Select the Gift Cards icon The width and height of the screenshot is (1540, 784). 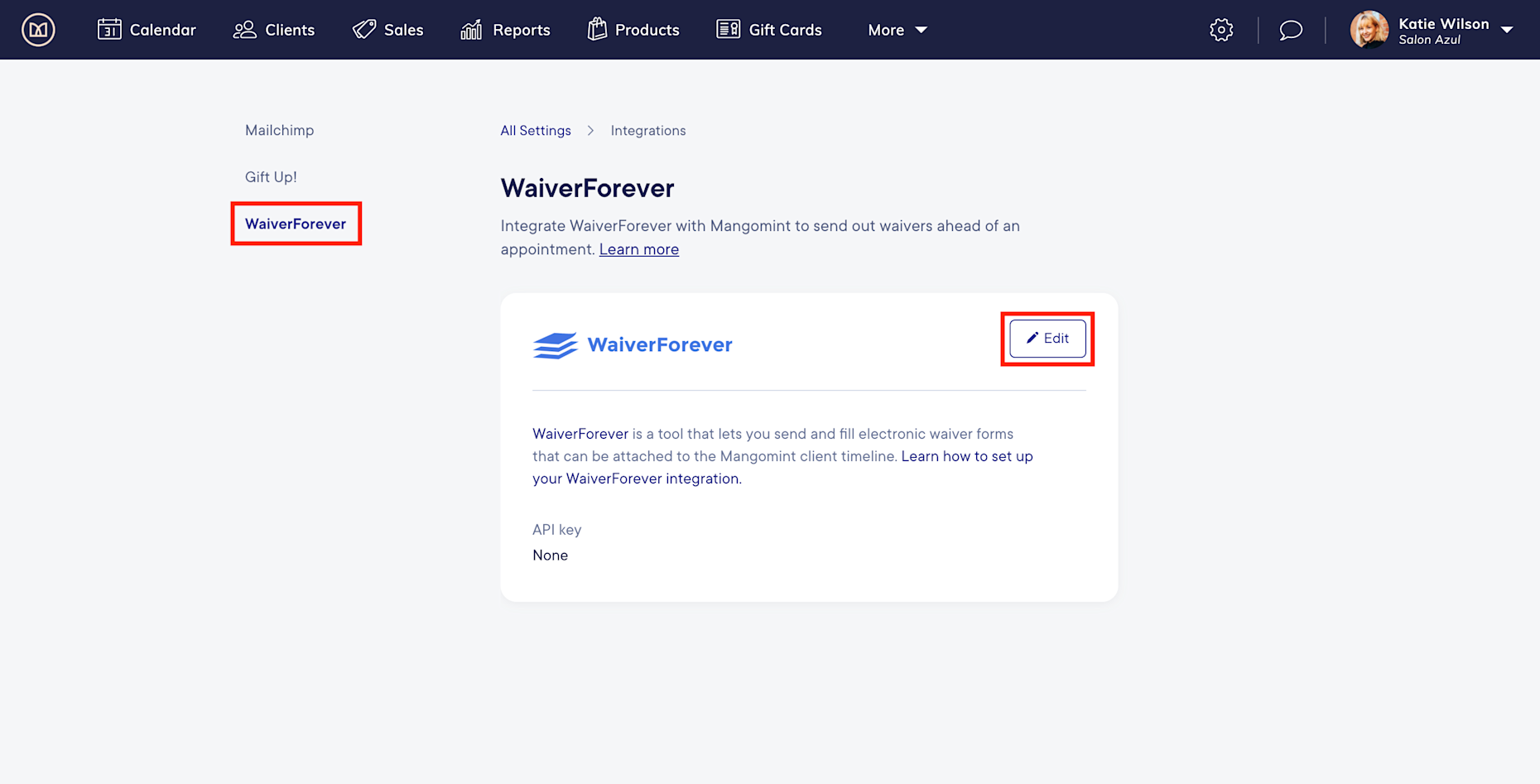coord(727,29)
